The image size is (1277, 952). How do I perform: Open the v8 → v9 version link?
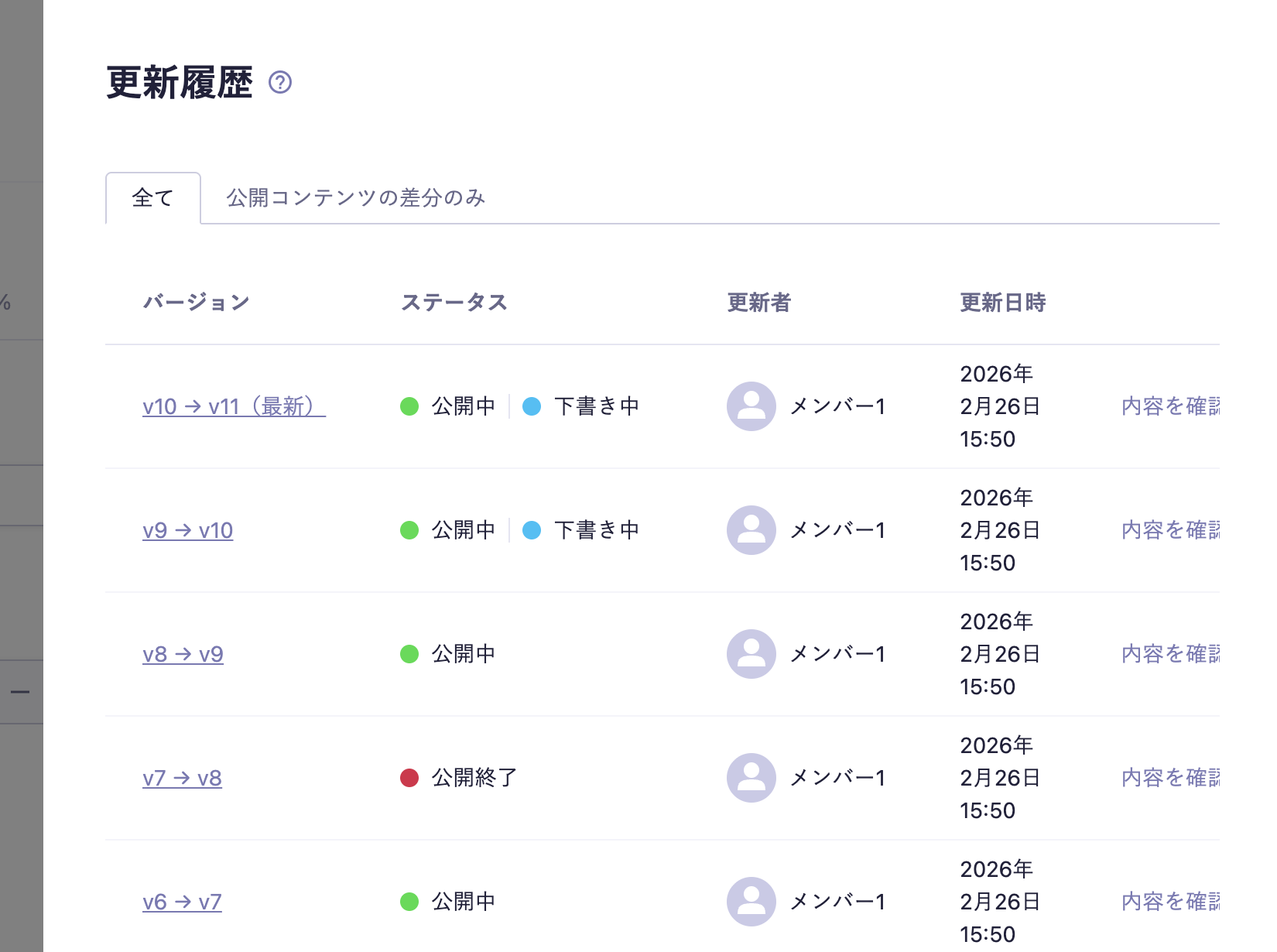tap(183, 654)
